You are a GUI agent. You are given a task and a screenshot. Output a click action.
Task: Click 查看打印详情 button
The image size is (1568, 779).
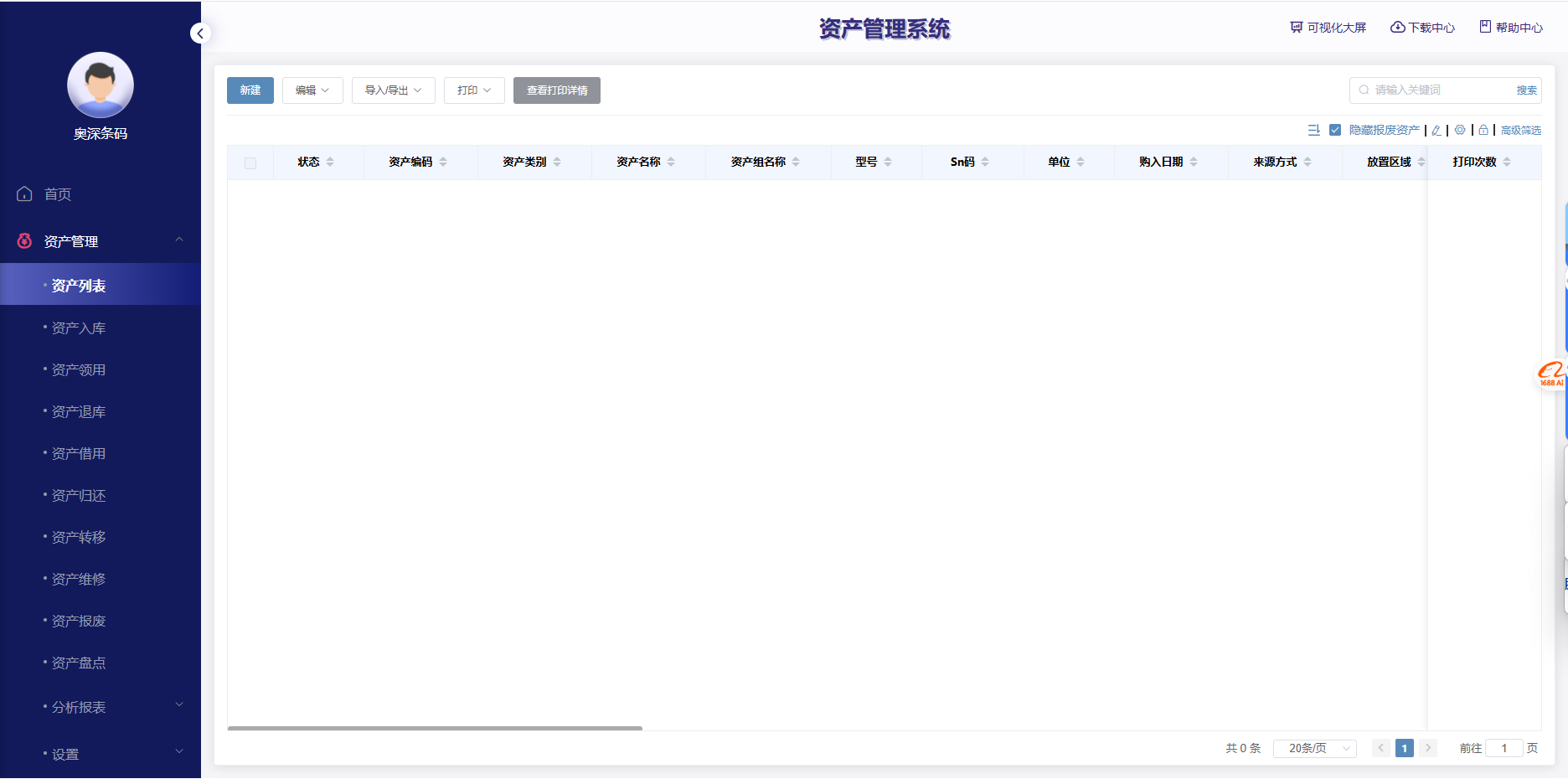(557, 90)
